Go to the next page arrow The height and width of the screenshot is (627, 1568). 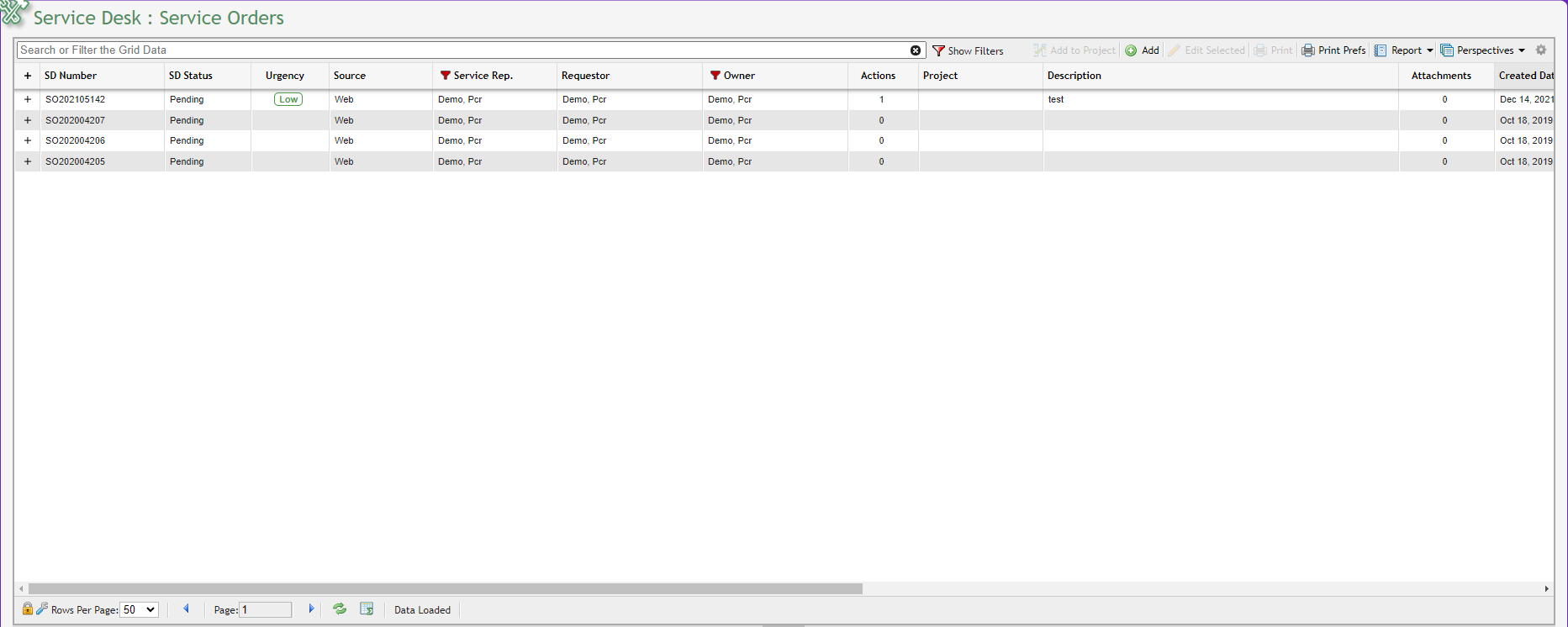311,609
